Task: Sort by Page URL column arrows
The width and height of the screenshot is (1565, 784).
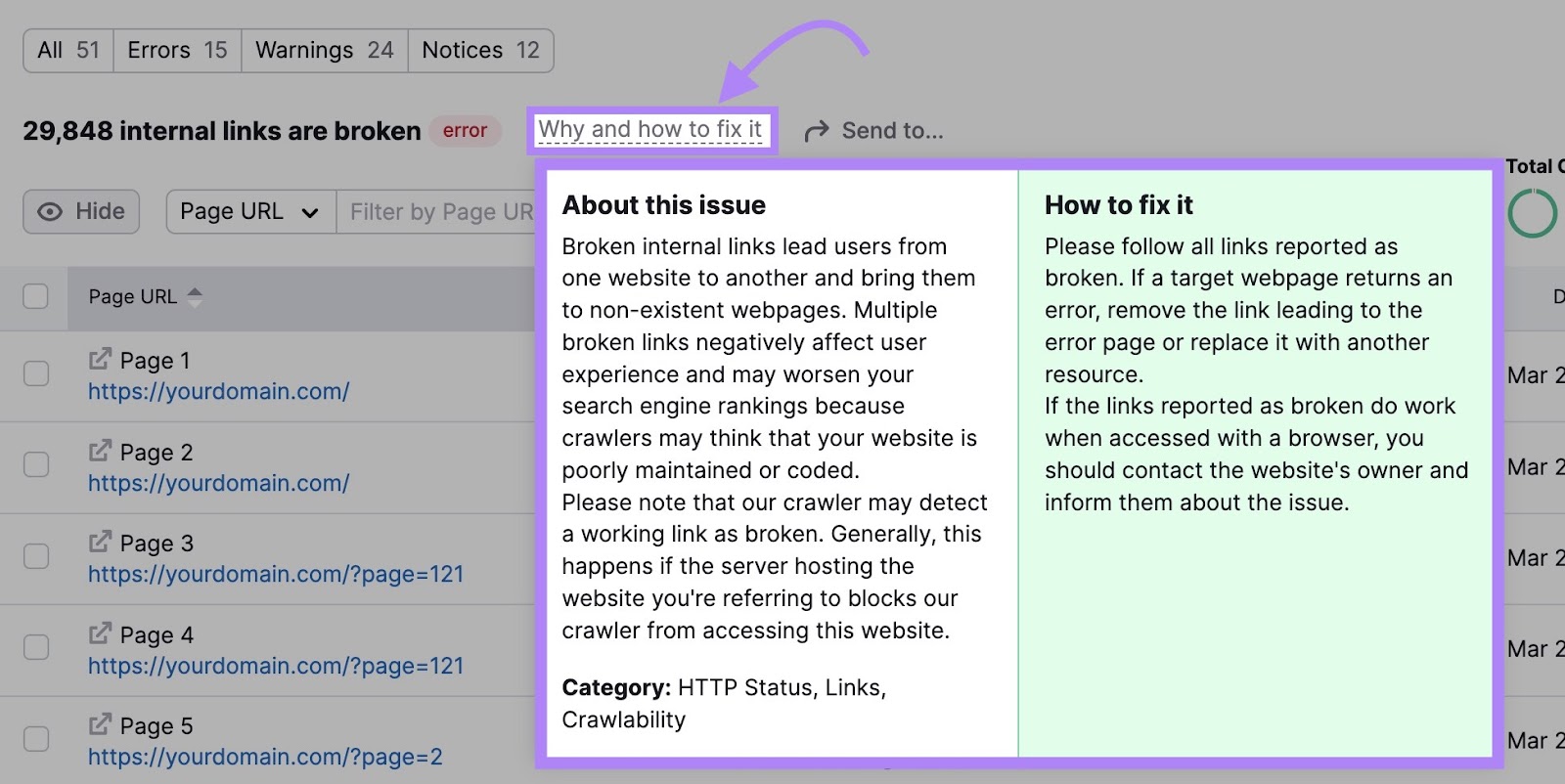Action: pyautogui.click(x=195, y=297)
